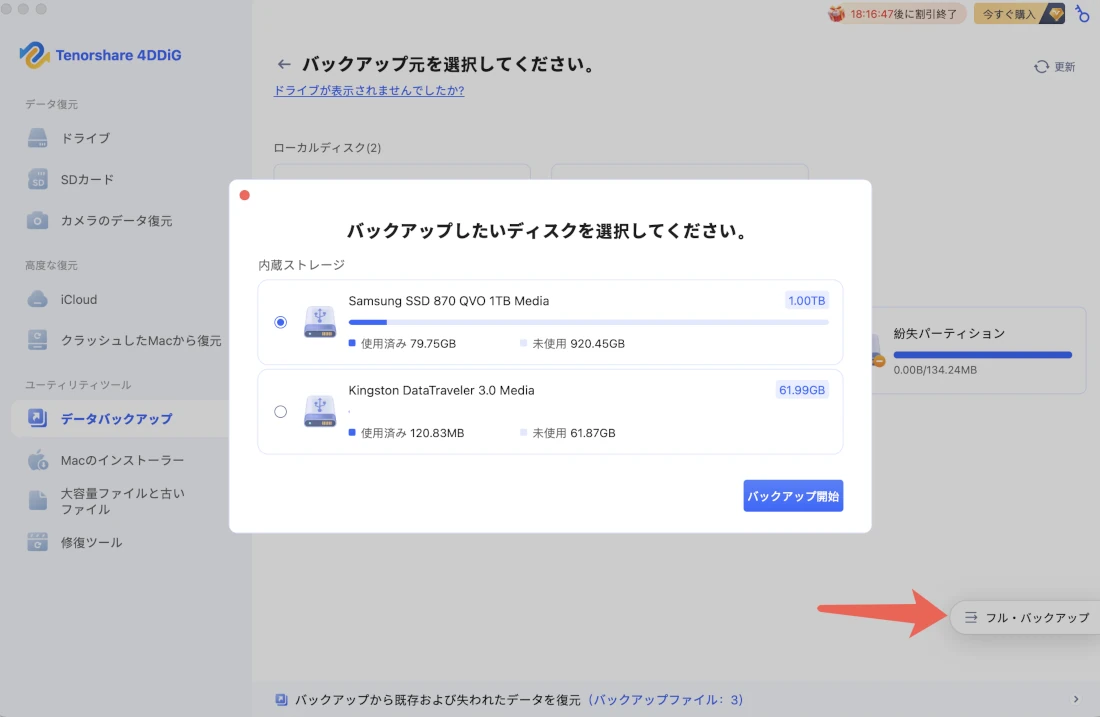Click the 更新 refresh icon
This screenshot has width=1100, height=717.
1041,67
